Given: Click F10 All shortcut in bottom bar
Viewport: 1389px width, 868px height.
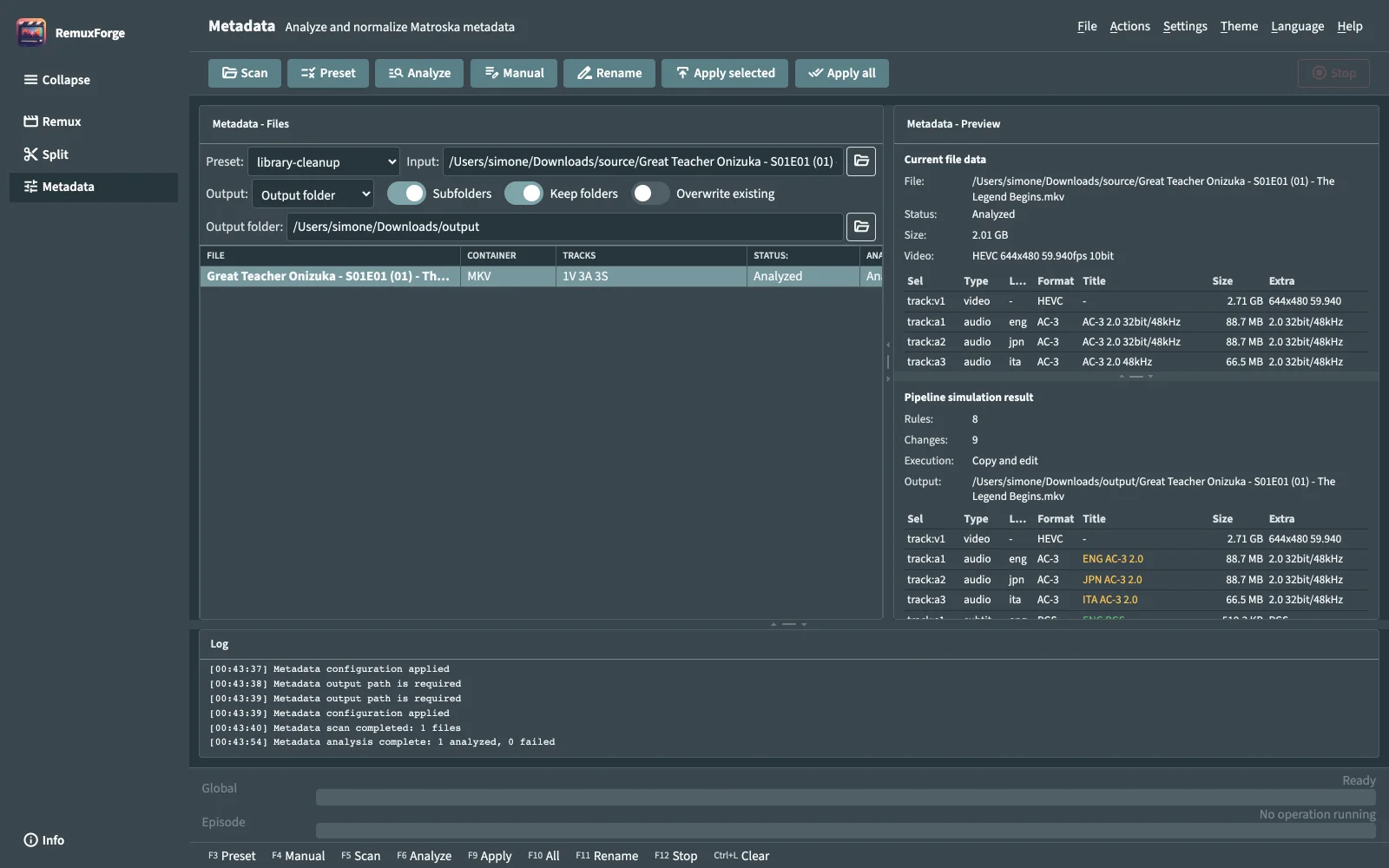Looking at the screenshot, I should click(543, 856).
